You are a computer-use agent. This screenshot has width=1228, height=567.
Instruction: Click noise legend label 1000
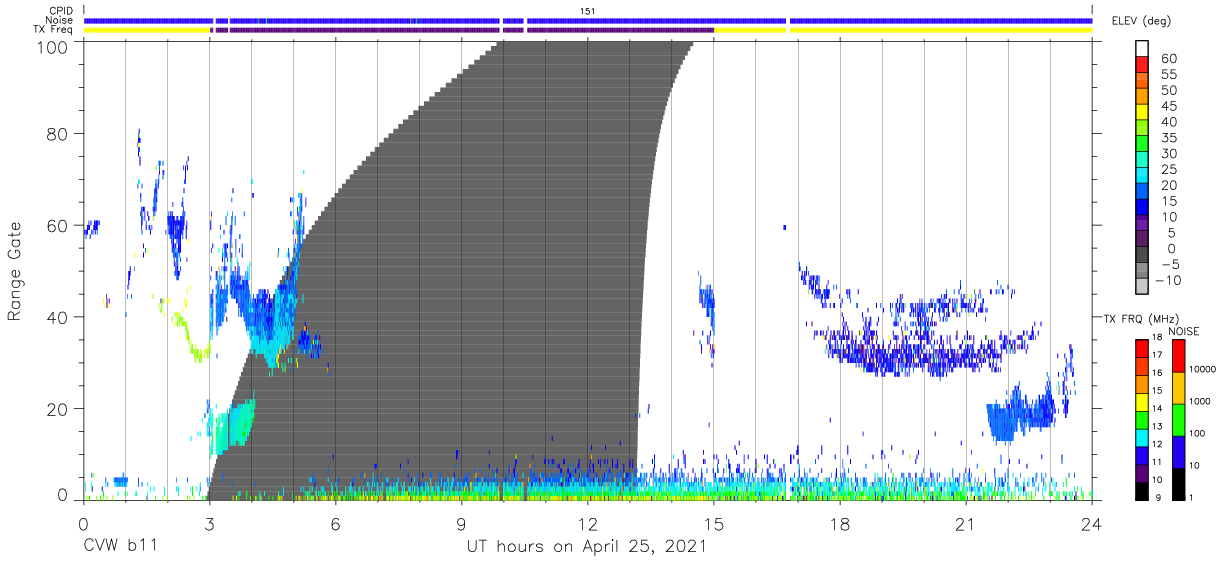pos(1202,401)
